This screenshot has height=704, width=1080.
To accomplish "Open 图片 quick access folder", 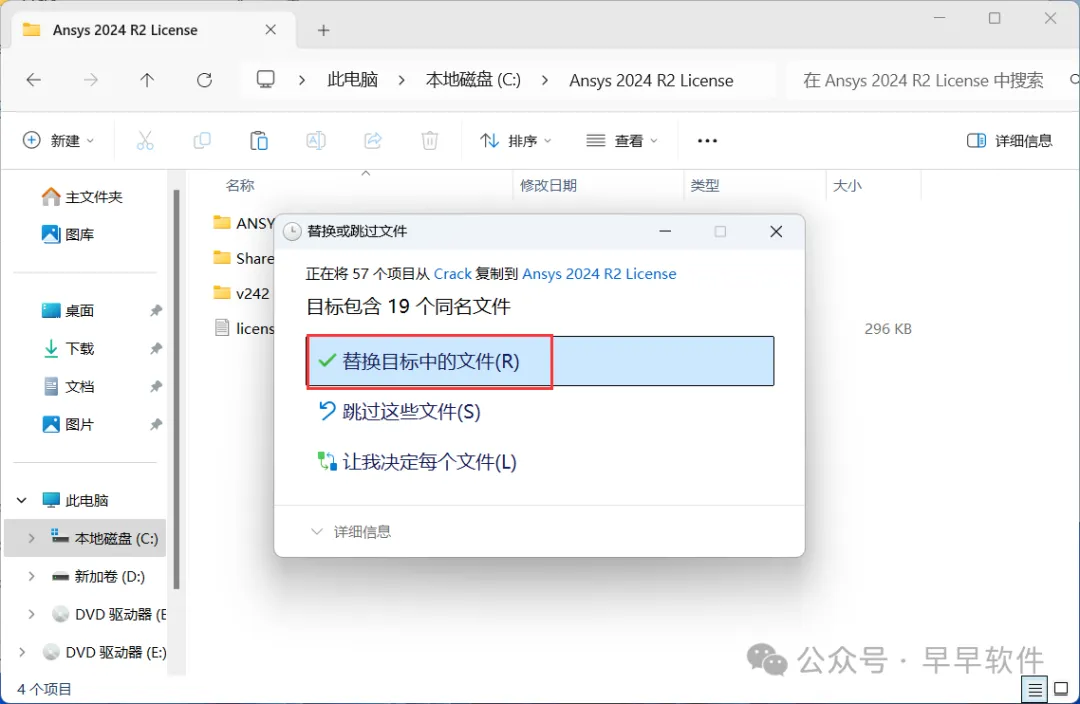I will pyautogui.click(x=68, y=424).
